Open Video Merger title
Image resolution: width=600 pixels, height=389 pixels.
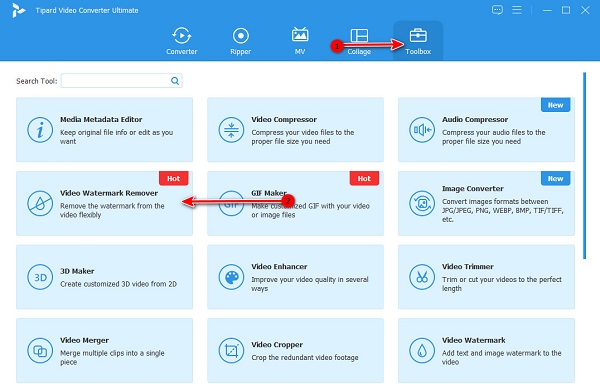(x=84, y=340)
